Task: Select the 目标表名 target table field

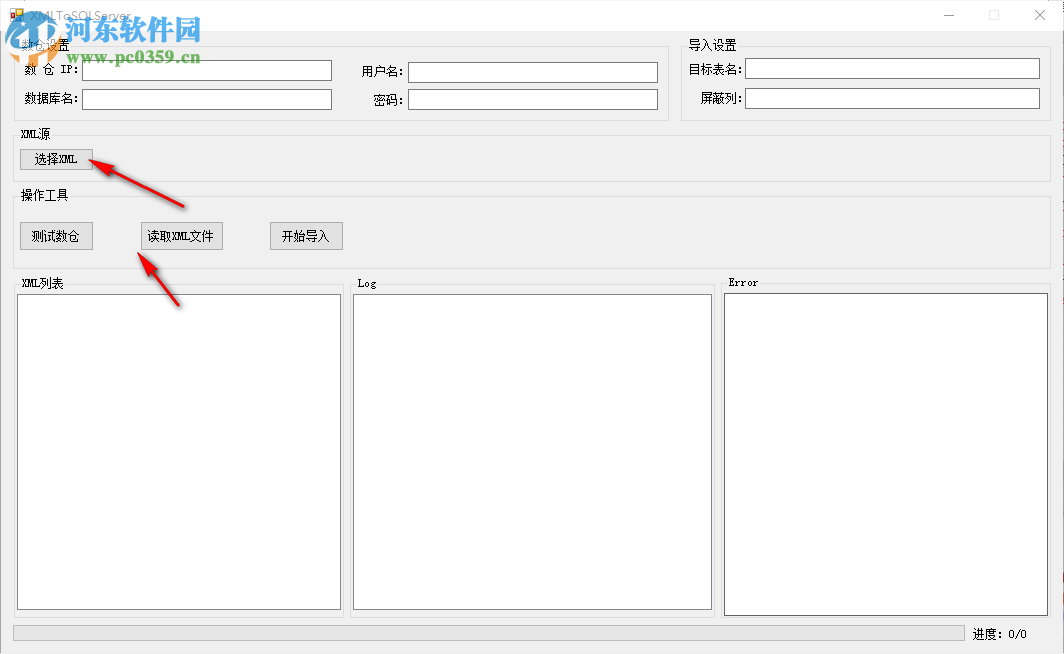Action: (x=891, y=67)
